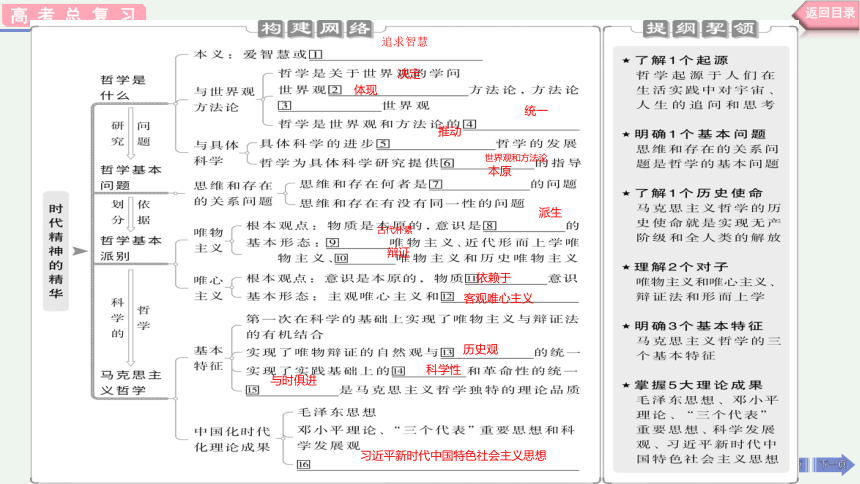Click the 时代精神的精华 root box
Screen dimensions: 860x484
click(56, 251)
